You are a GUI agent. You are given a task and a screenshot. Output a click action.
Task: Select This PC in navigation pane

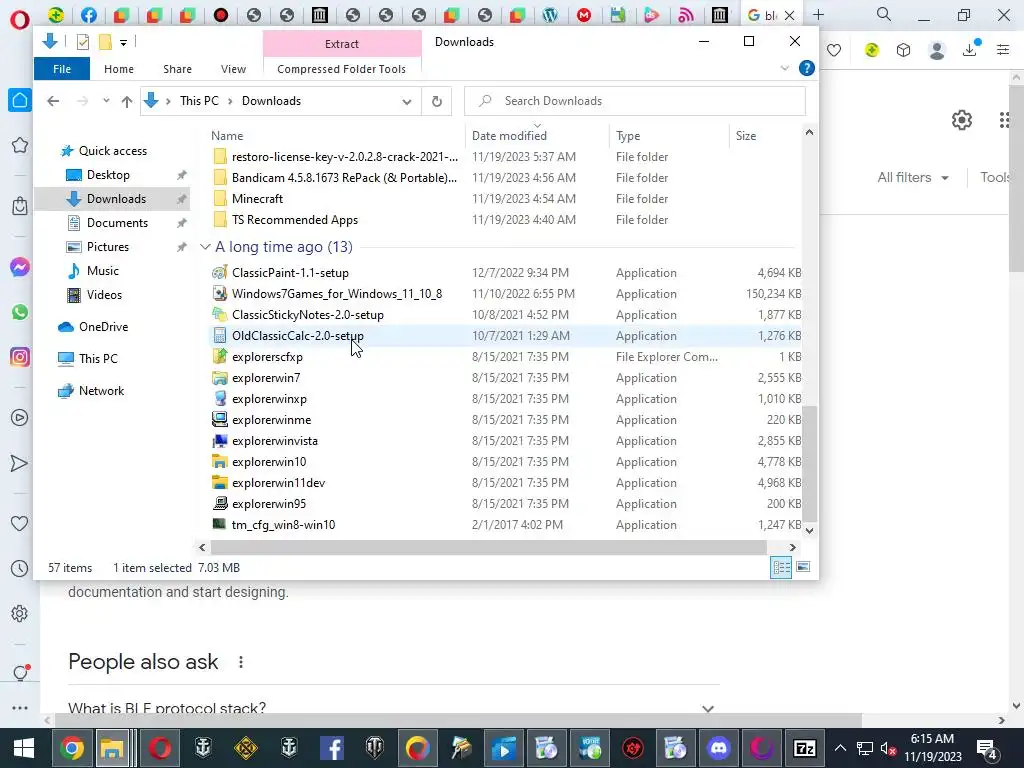98,359
